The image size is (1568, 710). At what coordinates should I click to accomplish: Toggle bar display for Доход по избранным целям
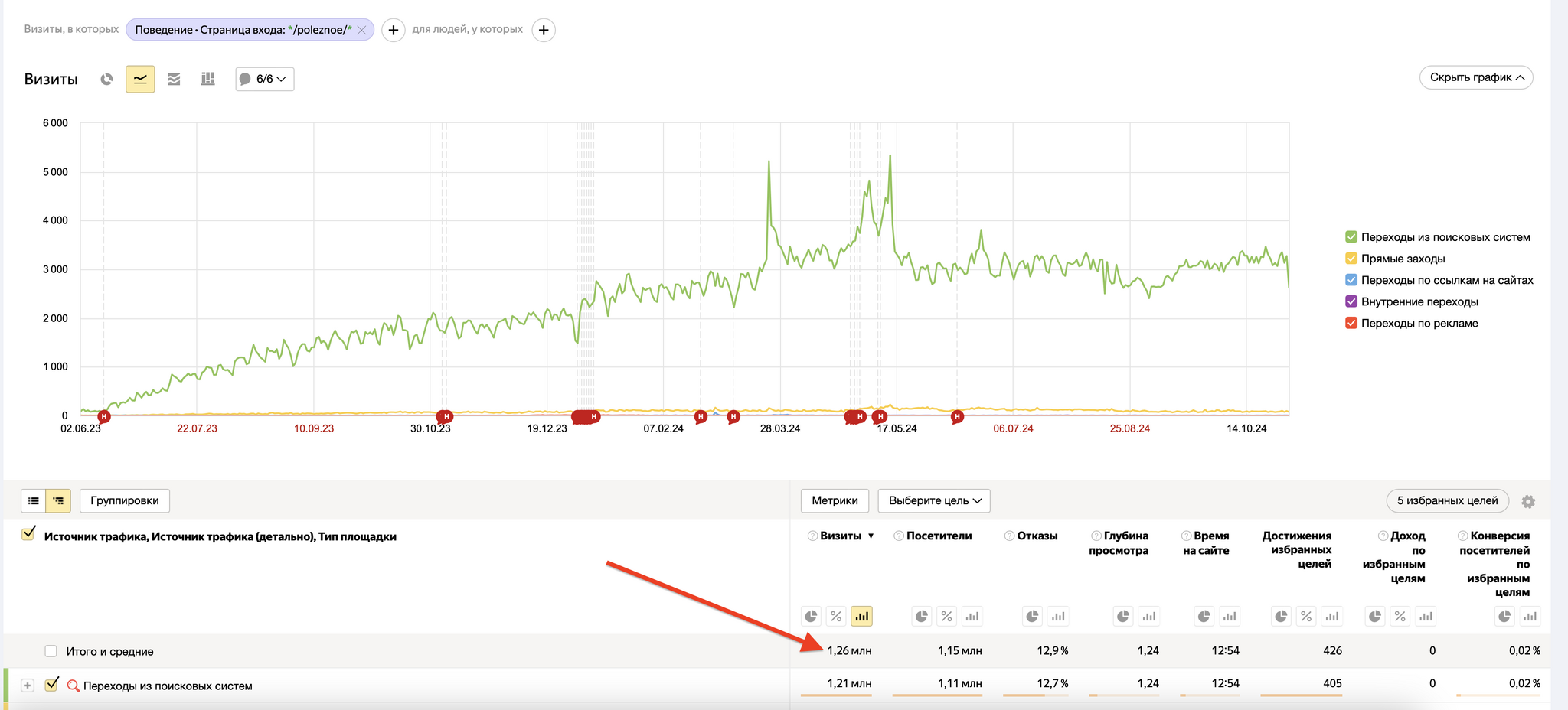coord(1426,616)
